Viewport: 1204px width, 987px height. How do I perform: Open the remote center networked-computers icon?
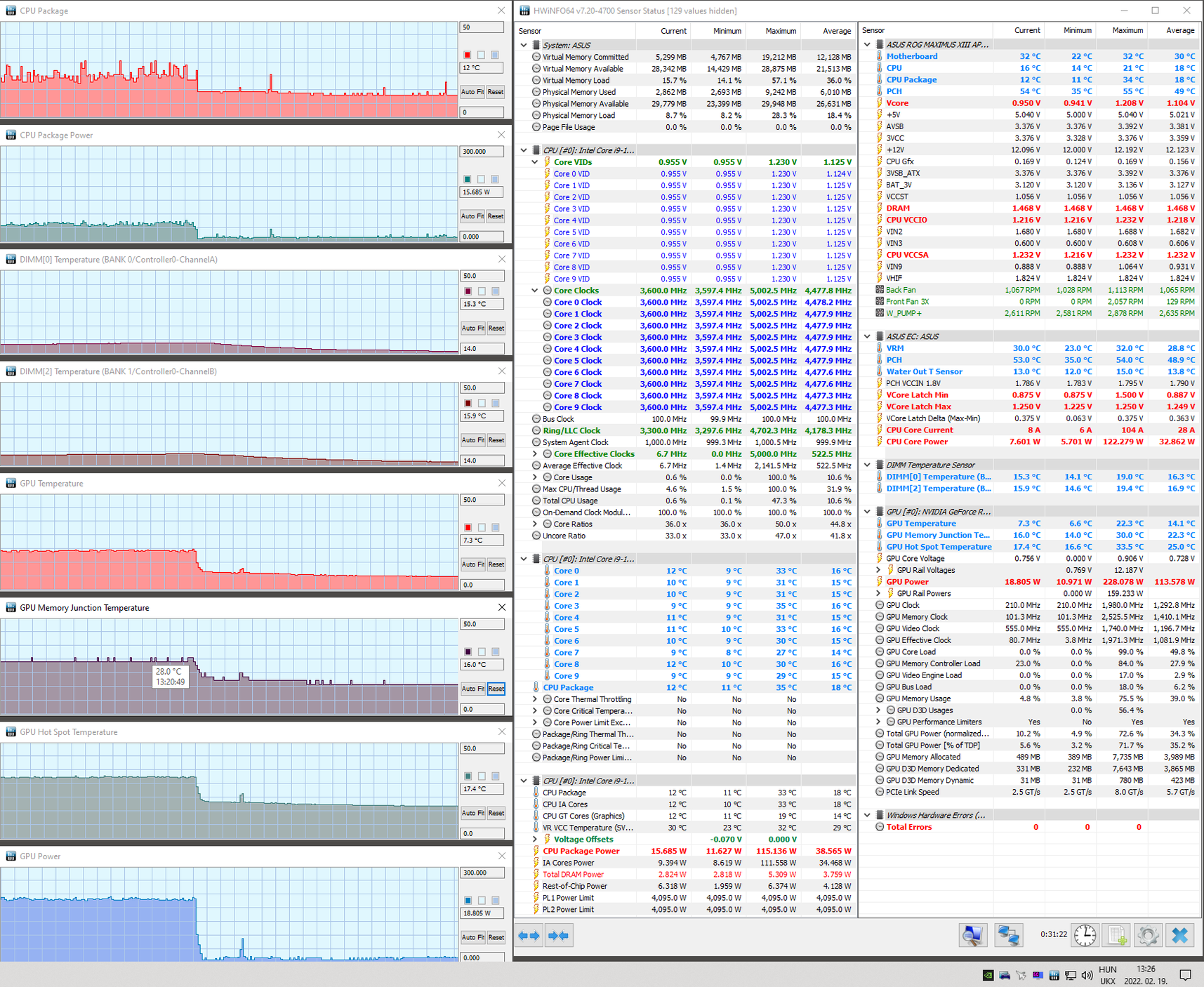pyautogui.click(x=1009, y=936)
